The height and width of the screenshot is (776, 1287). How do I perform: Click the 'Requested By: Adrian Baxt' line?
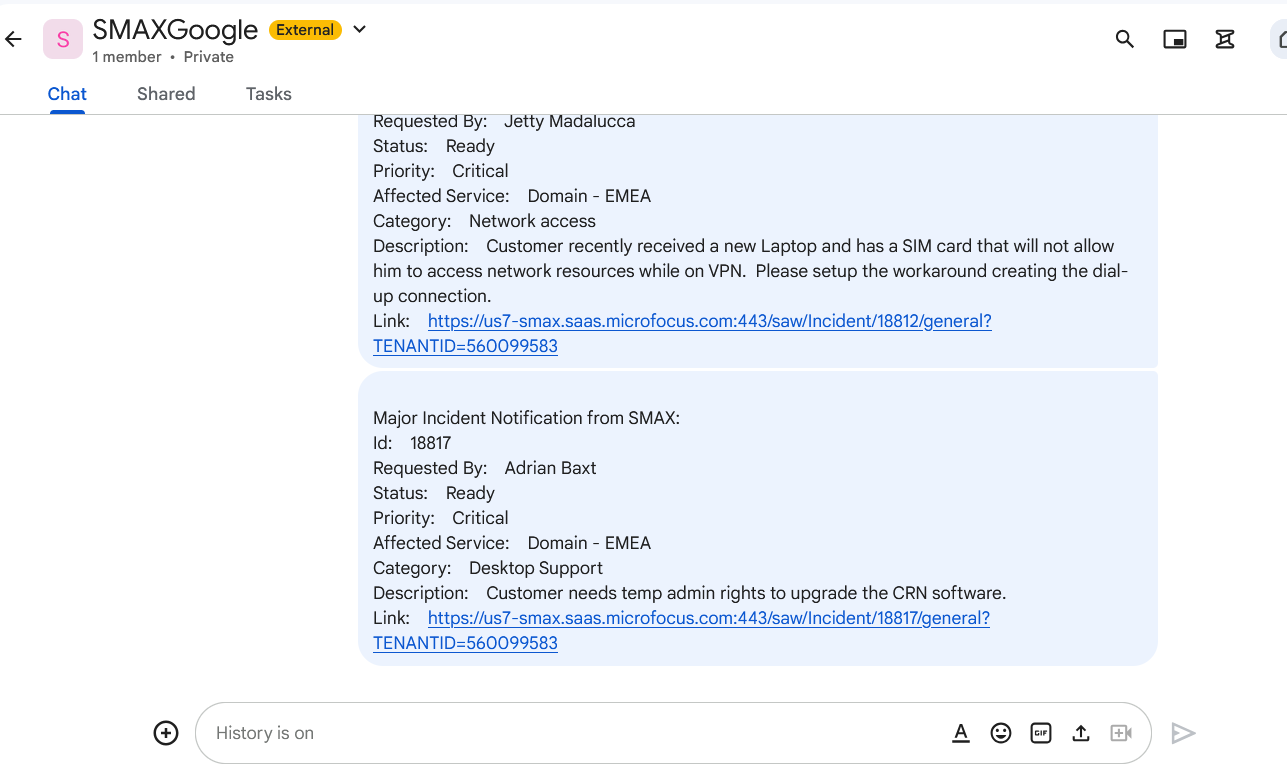pyautogui.click(x=485, y=468)
